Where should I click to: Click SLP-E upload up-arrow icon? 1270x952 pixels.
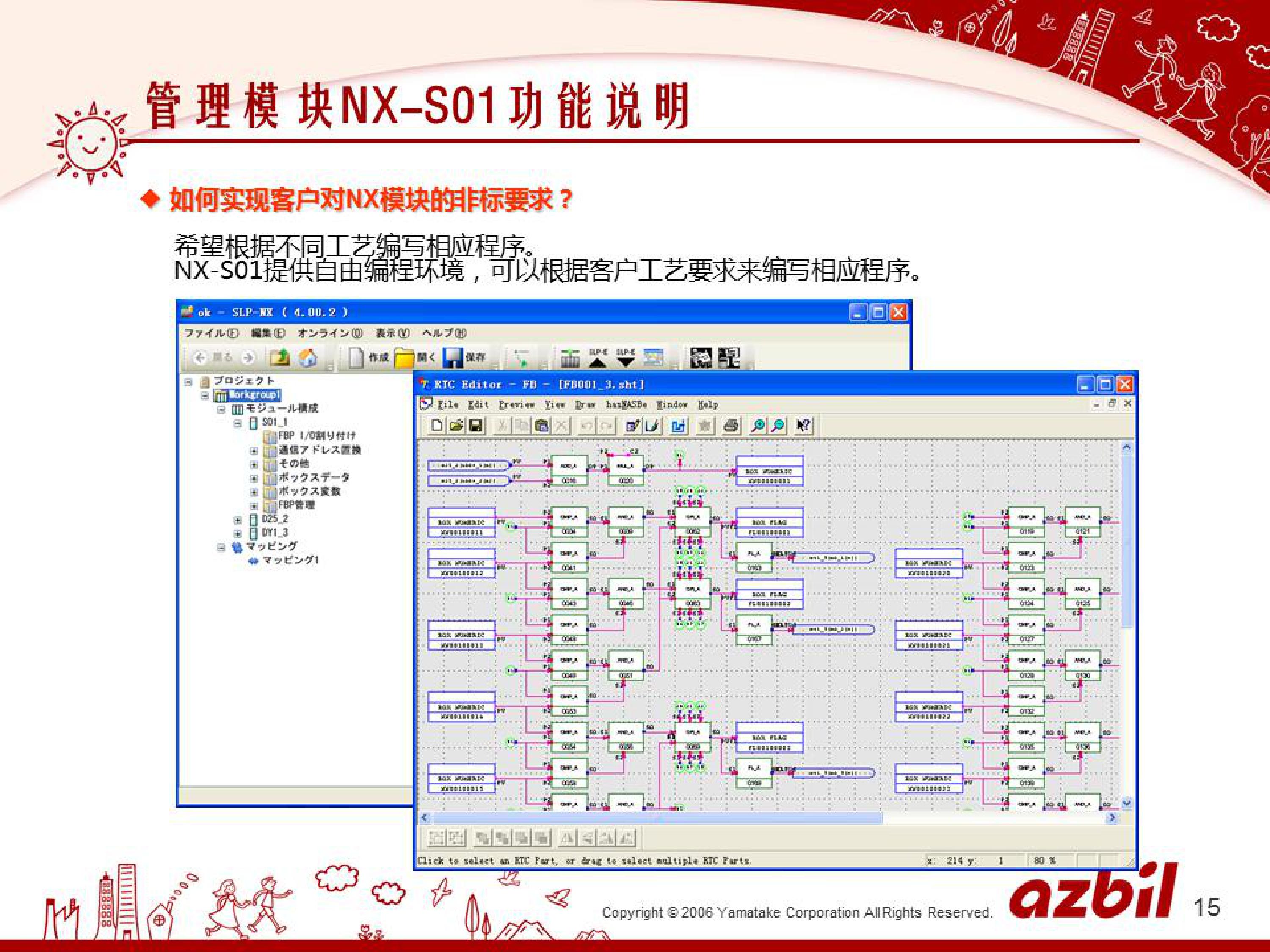coord(598,358)
